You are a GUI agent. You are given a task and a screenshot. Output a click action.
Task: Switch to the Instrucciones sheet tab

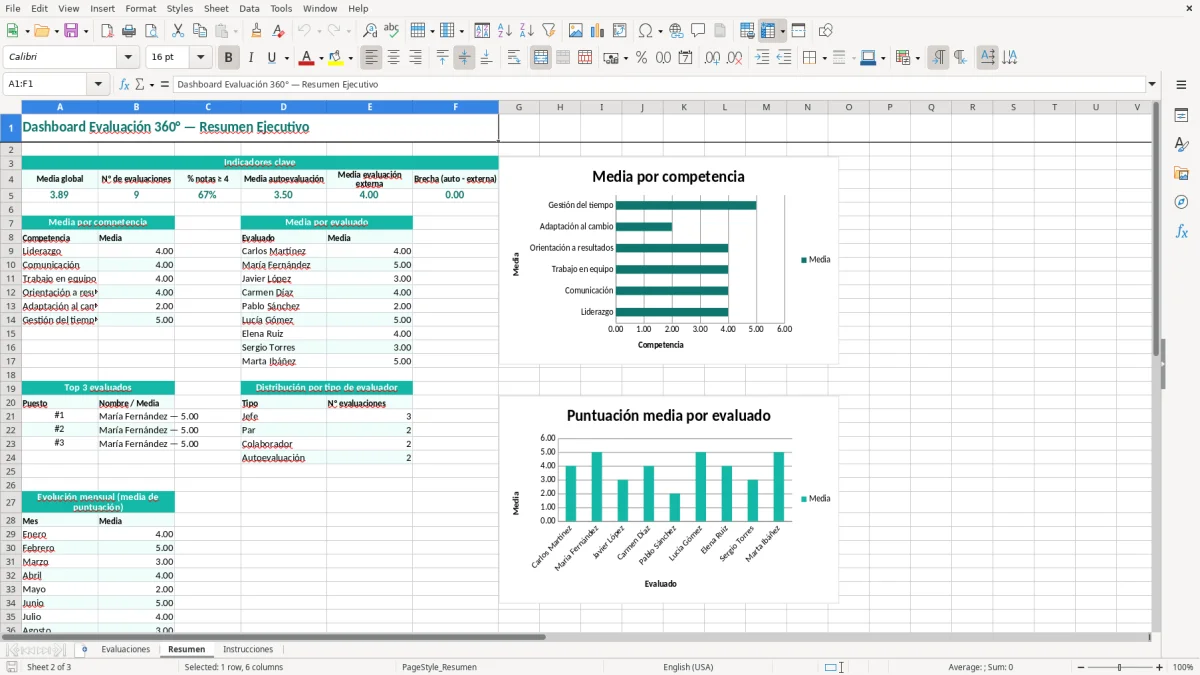[248, 650]
